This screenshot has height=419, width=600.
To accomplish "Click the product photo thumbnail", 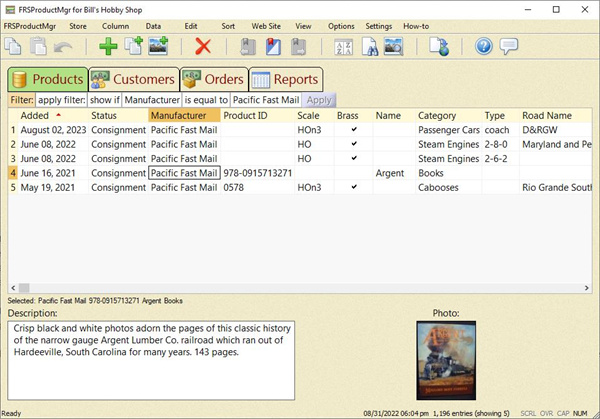I will [x=445, y=360].
